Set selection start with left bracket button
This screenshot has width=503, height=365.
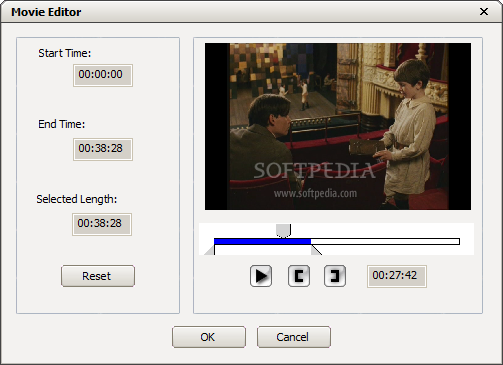(x=299, y=276)
